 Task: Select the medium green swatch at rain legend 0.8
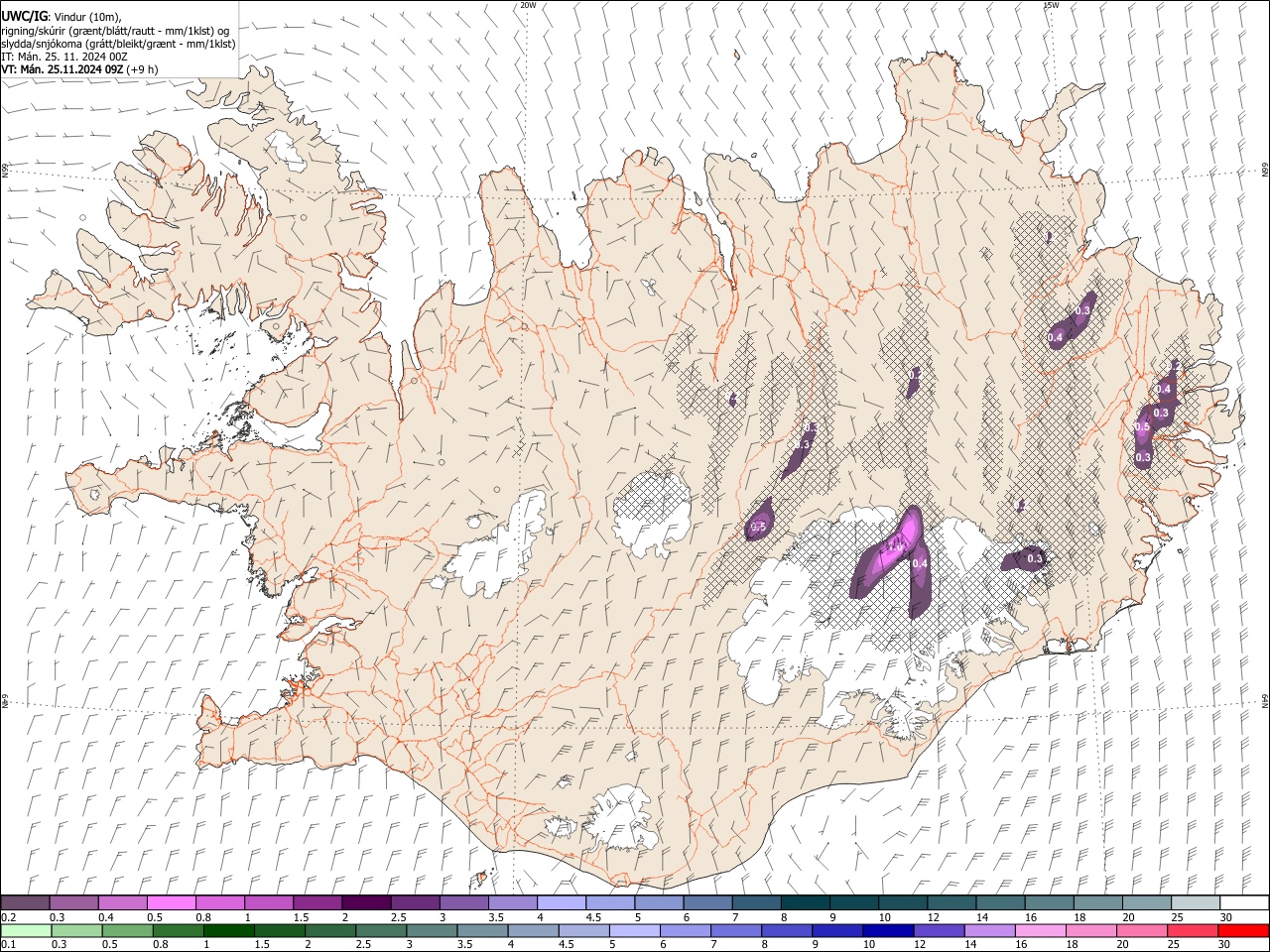click(178, 930)
